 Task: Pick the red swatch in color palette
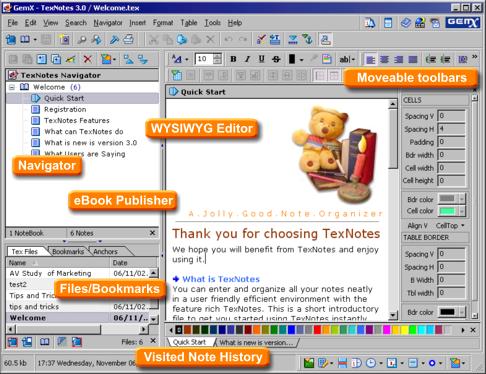pos(317,330)
